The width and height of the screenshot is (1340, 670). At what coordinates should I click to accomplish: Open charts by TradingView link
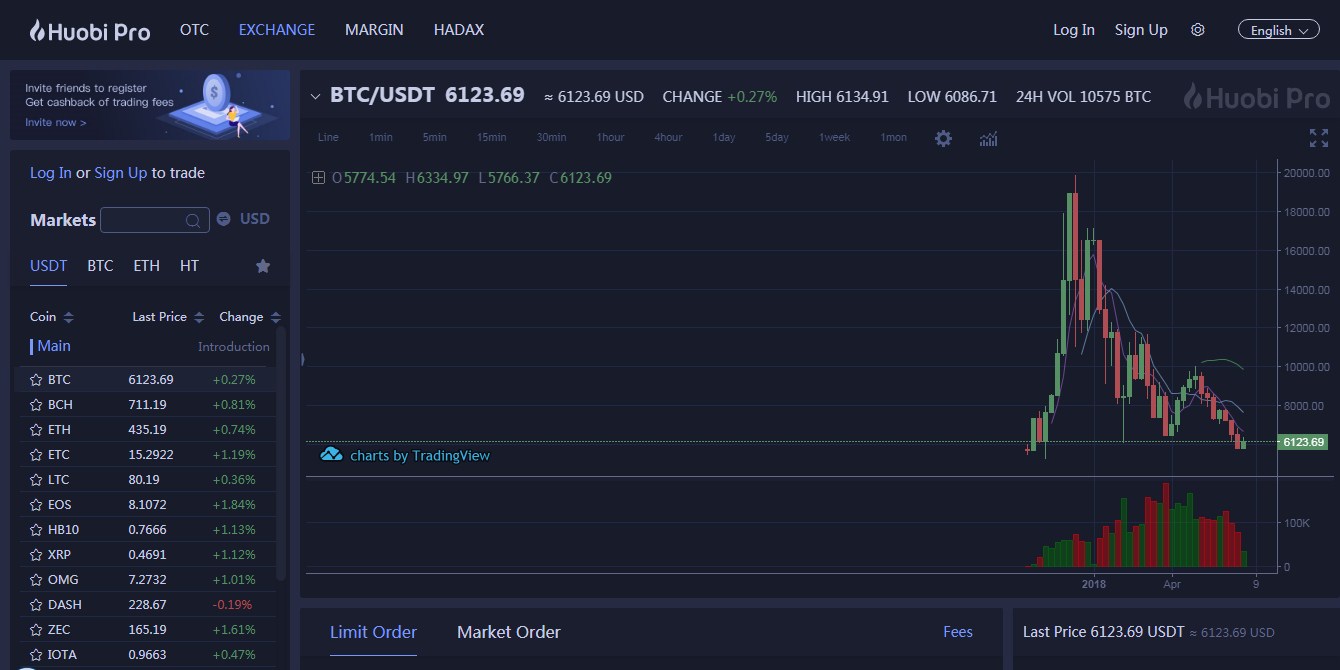coord(420,455)
